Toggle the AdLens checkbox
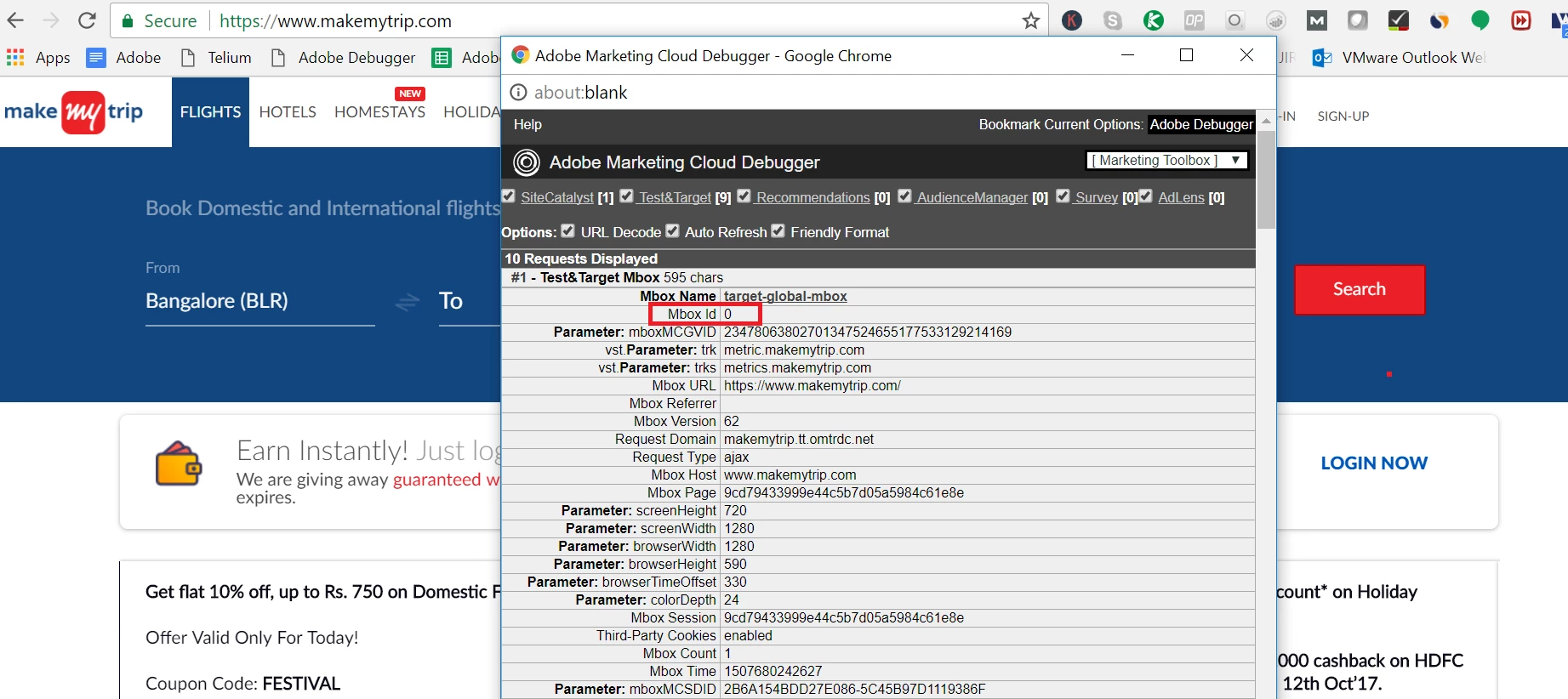1568x699 pixels. click(x=1146, y=196)
